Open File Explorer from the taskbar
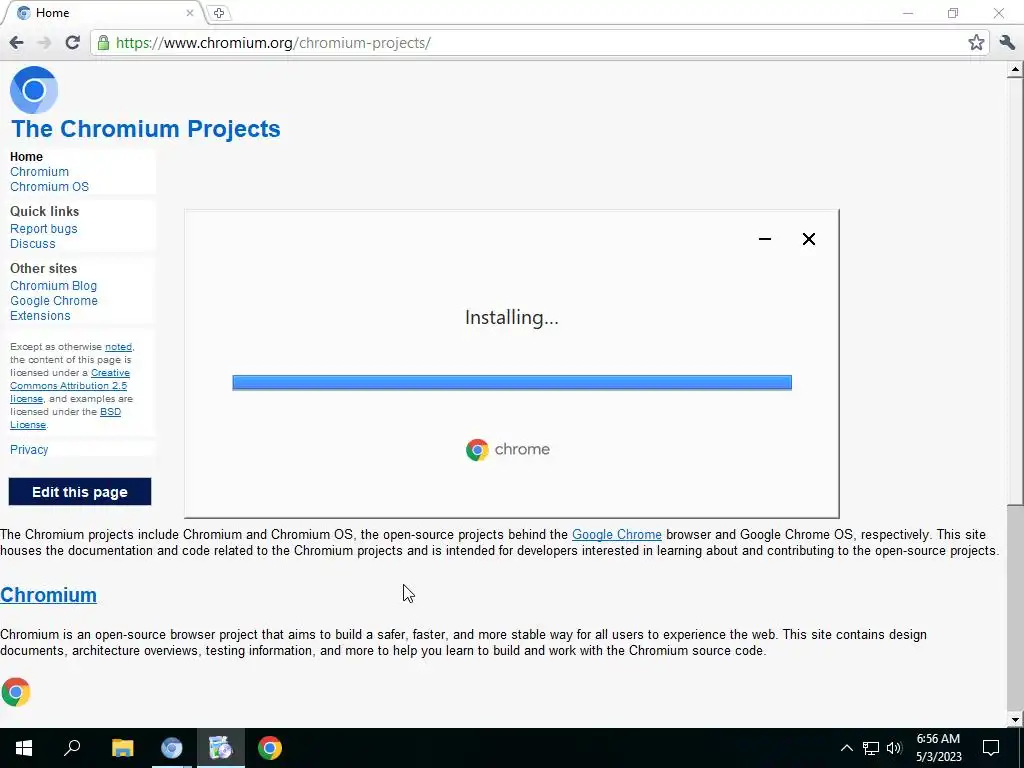 click(x=122, y=748)
